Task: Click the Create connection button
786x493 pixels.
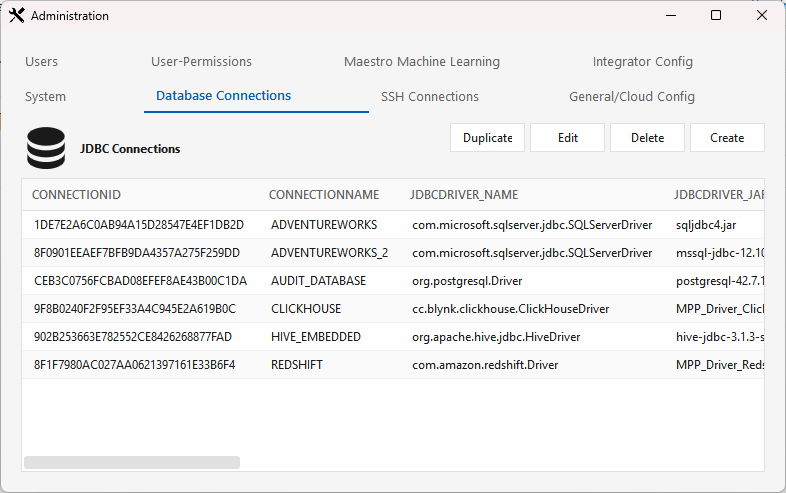Action: click(x=727, y=137)
